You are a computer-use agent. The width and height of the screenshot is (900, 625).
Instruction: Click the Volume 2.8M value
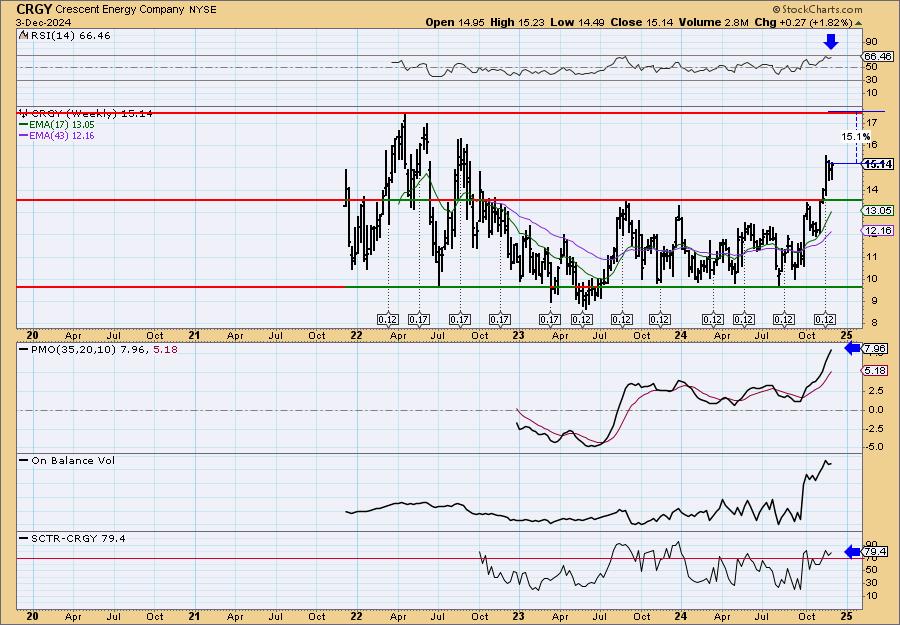pyautogui.click(x=713, y=22)
